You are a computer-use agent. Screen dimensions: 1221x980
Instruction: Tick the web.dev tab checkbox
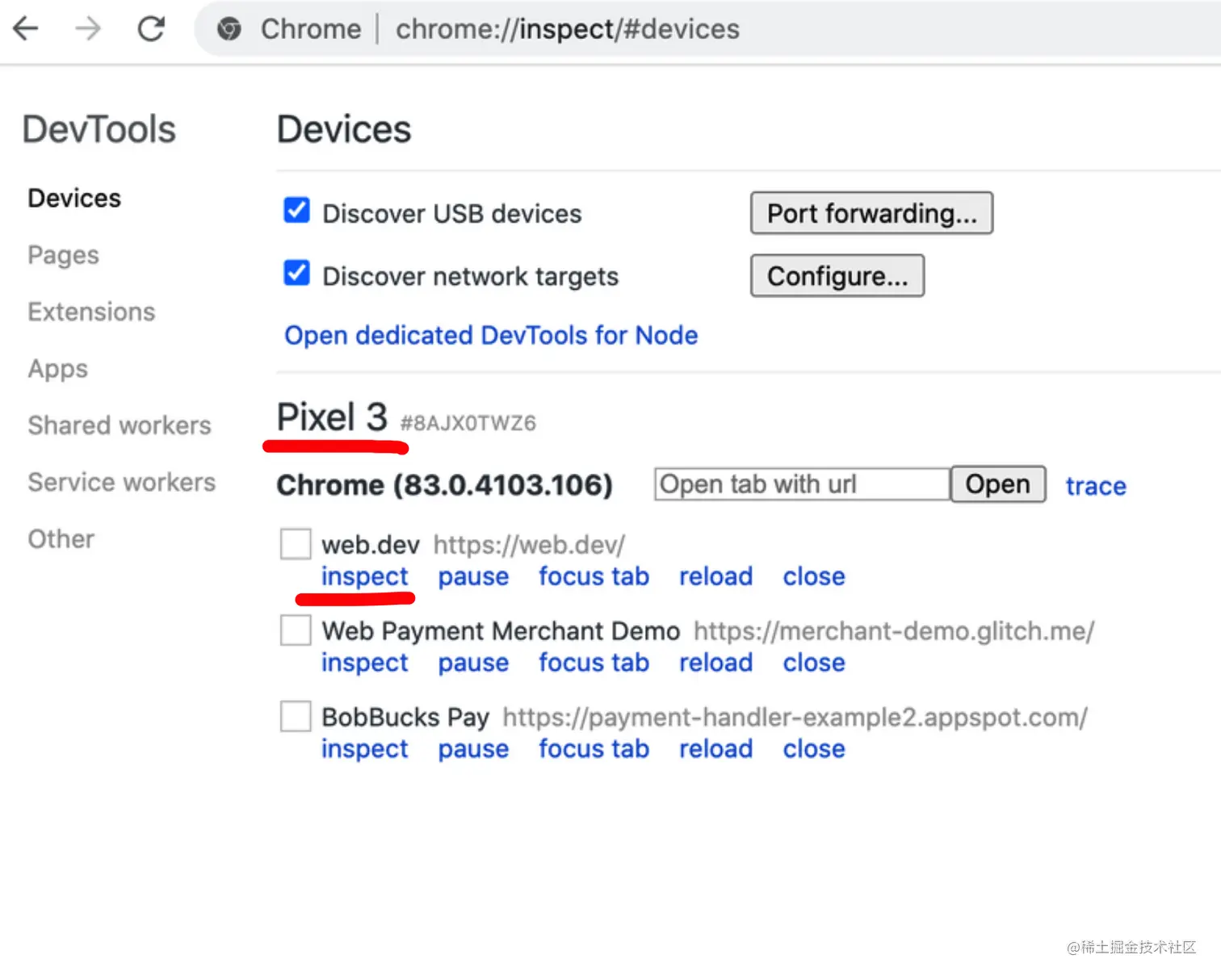click(296, 544)
